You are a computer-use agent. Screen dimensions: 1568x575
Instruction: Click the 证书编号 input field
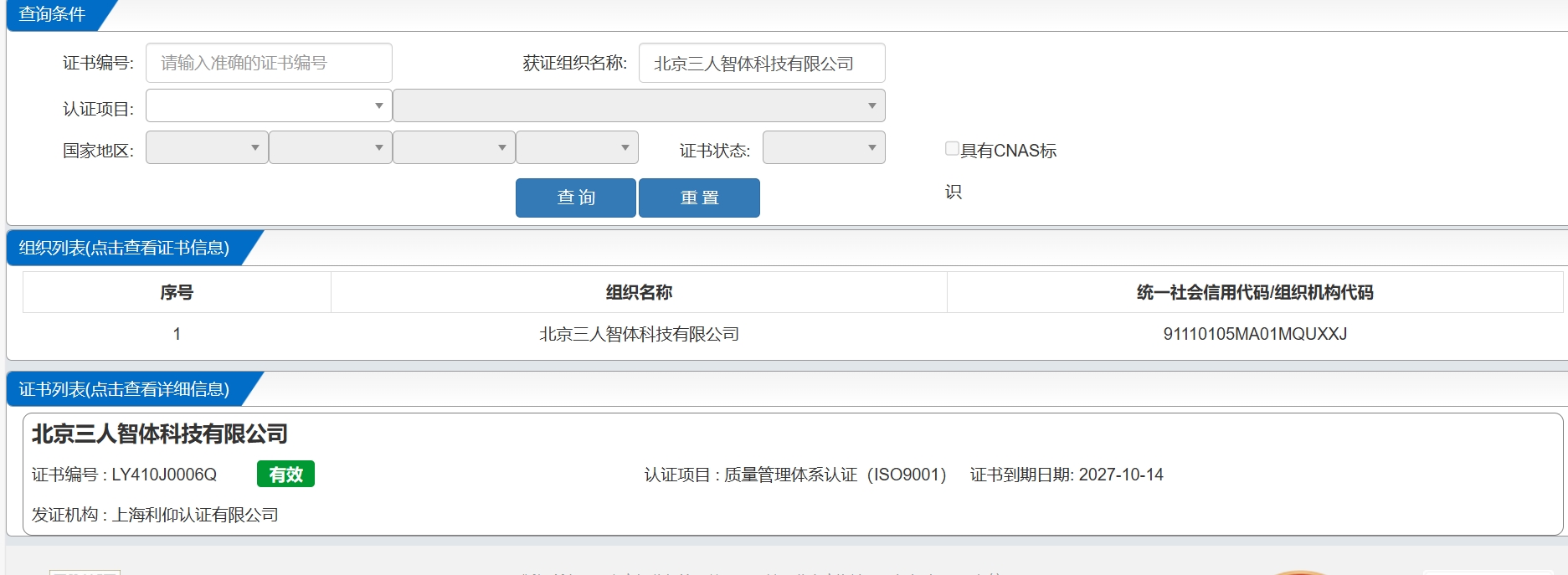[269, 63]
